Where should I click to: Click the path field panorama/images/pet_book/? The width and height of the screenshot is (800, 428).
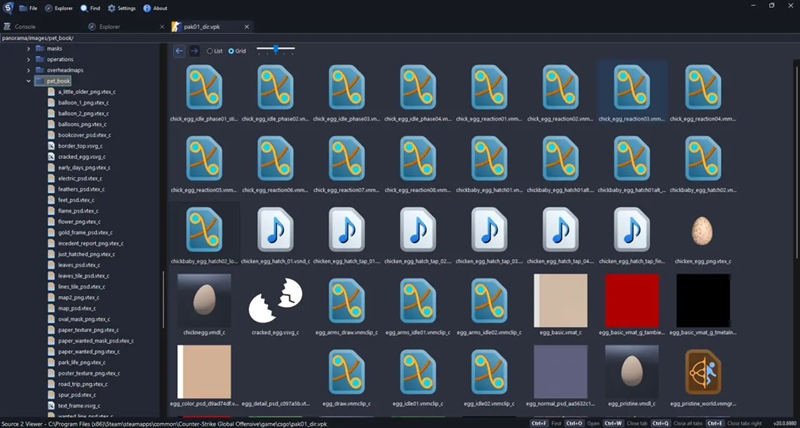click(400, 38)
